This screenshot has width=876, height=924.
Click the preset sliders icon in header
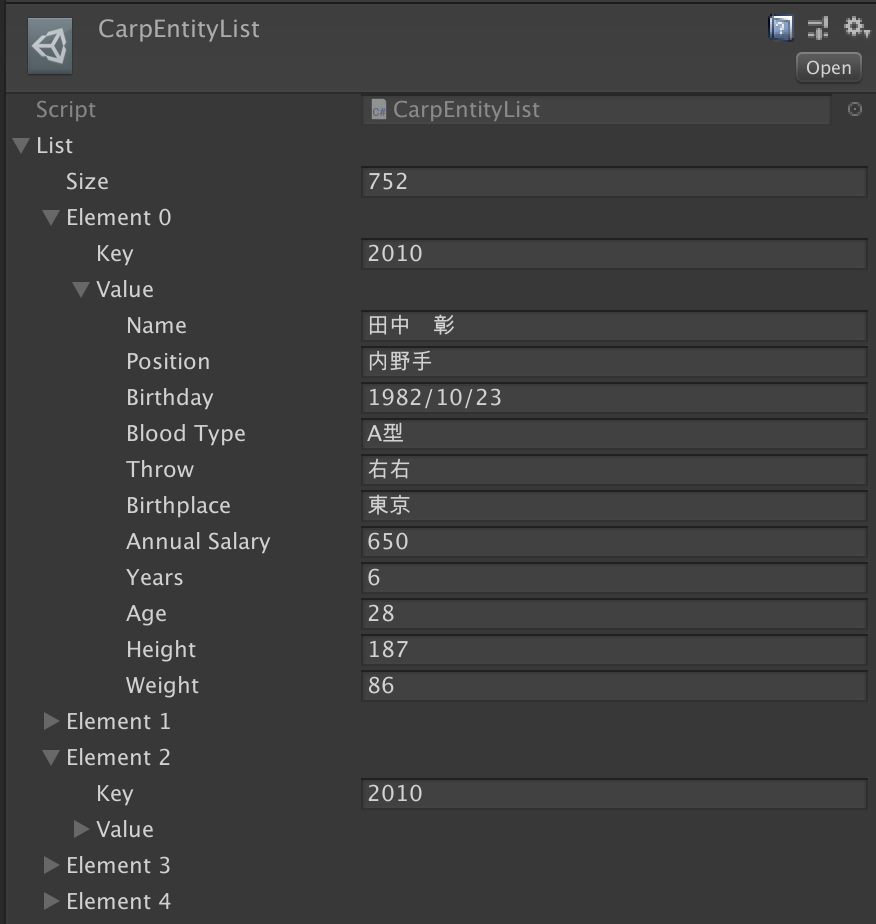818,28
